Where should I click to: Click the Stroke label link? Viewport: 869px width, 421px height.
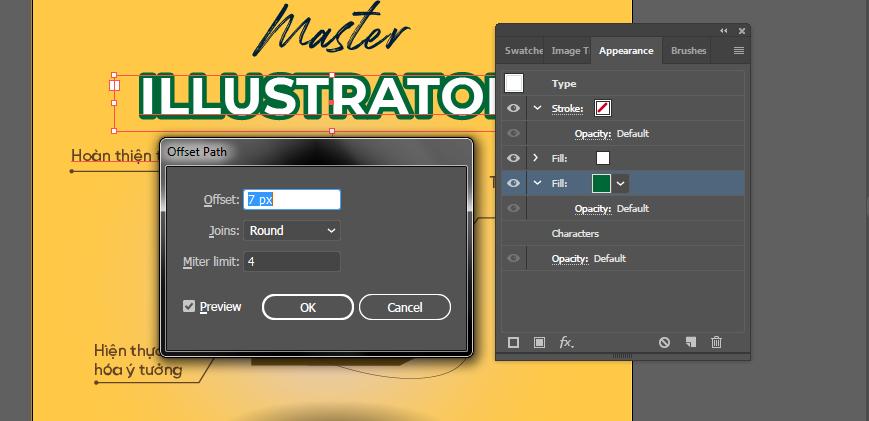(x=568, y=109)
